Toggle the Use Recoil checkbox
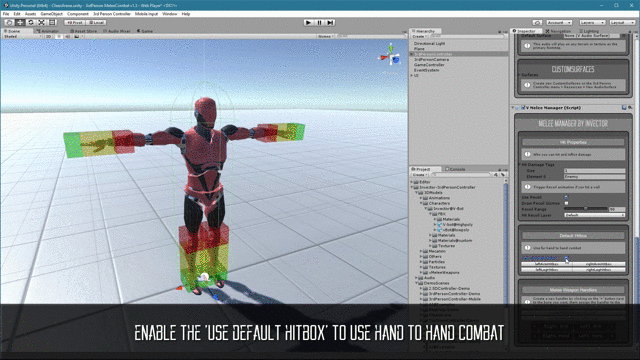640x360 pixels. [x=566, y=197]
